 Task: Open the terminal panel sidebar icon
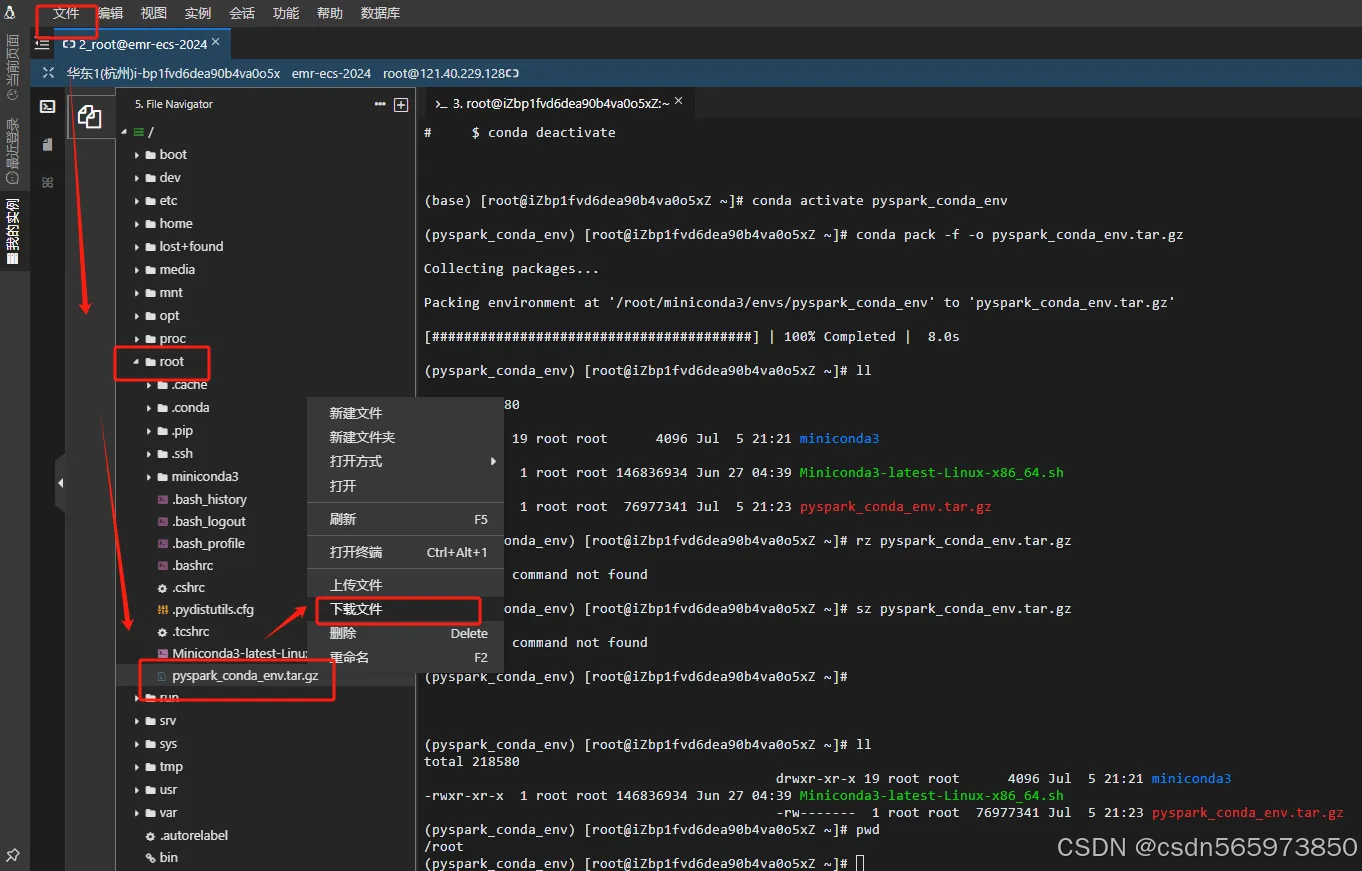(47, 107)
